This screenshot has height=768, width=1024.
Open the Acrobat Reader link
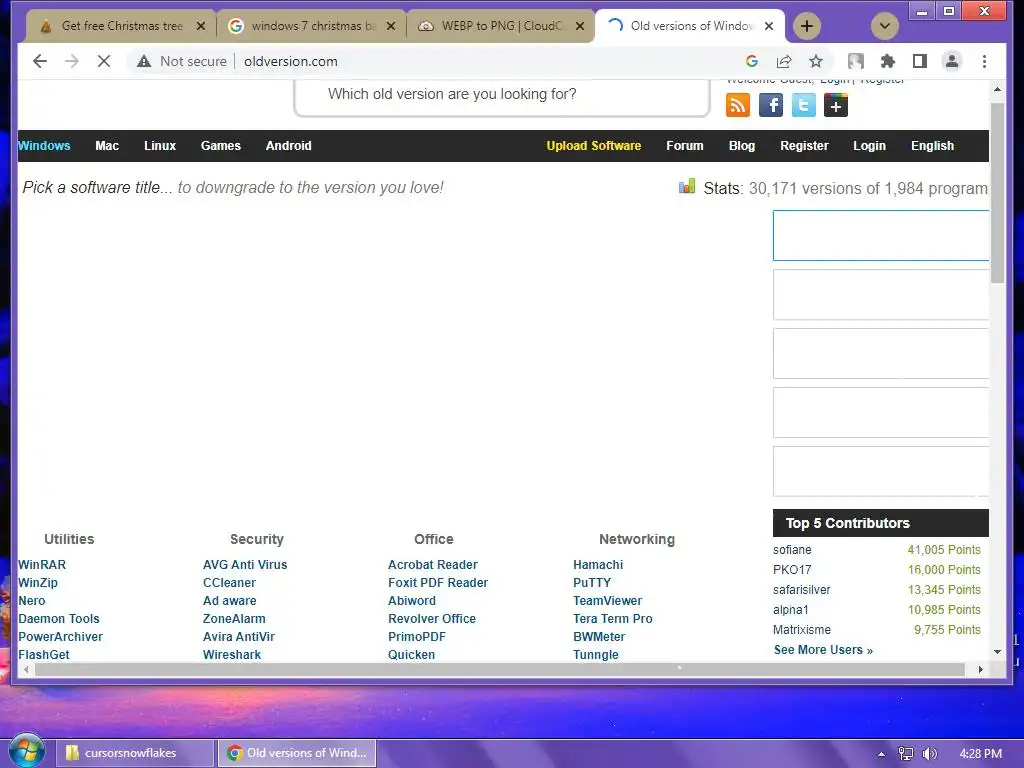432,564
